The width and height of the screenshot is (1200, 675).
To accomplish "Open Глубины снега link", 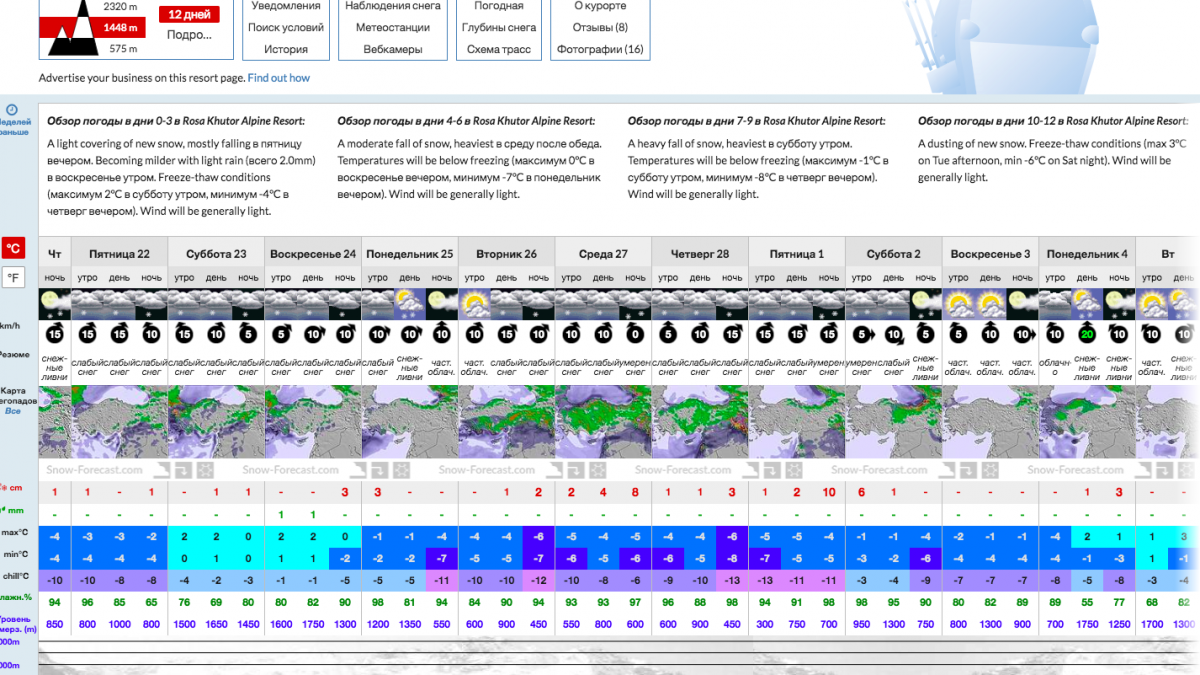I will pyautogui.click(x=499, y=27).
